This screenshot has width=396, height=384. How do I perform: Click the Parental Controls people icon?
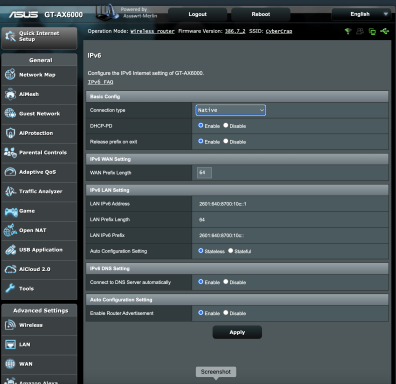[10, 152]
